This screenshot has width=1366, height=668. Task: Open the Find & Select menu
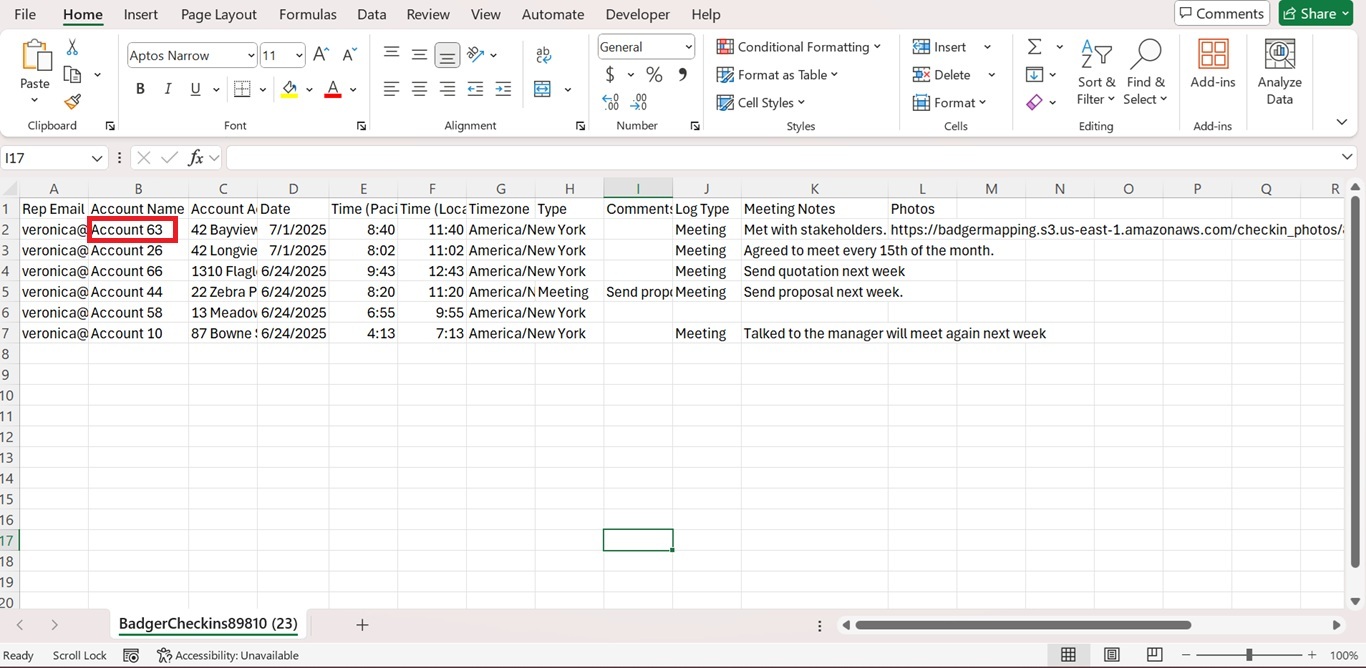[x=1145, y=71]
